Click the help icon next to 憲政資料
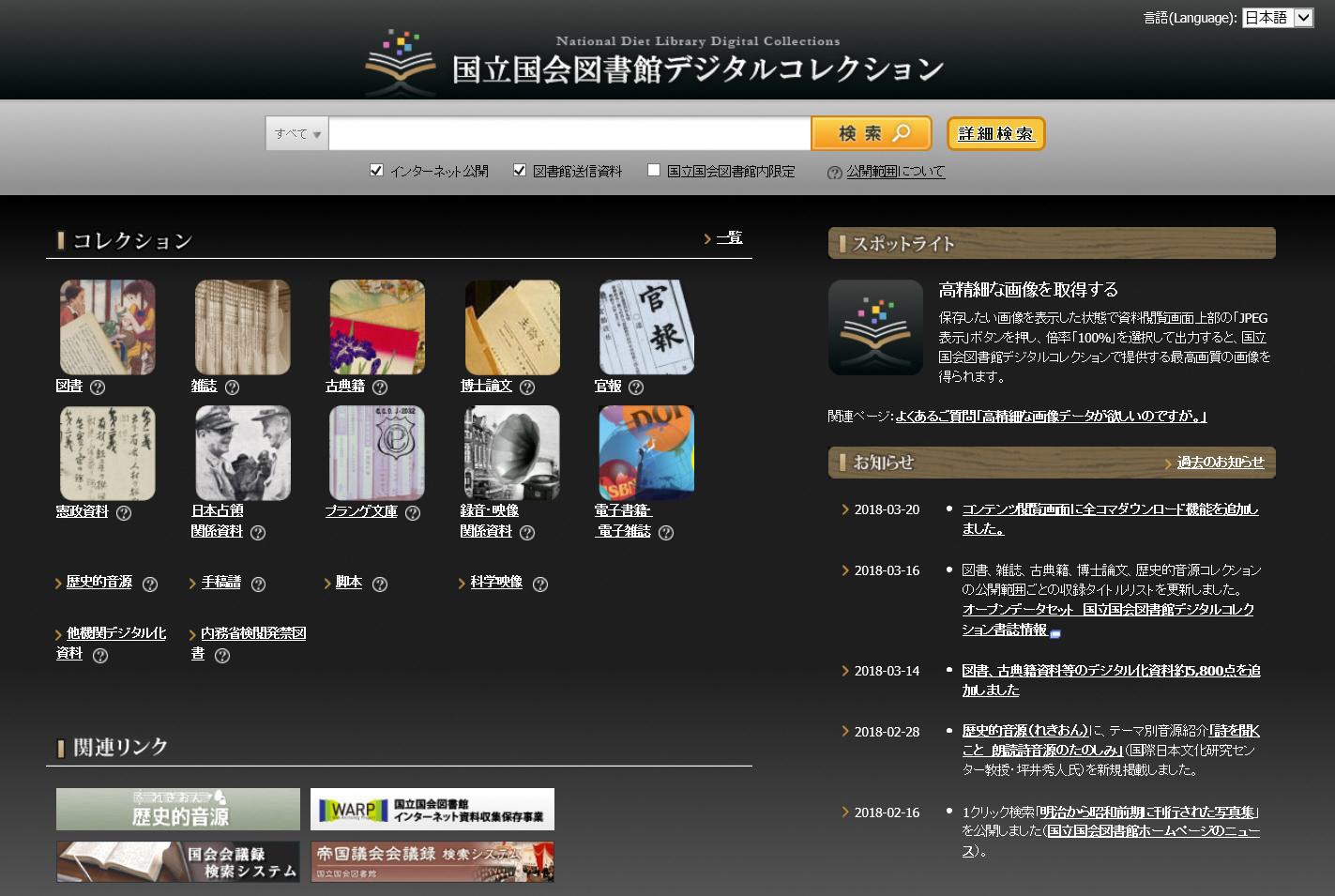This screenshot has width=1335, height=896. (x=124, y=512)
